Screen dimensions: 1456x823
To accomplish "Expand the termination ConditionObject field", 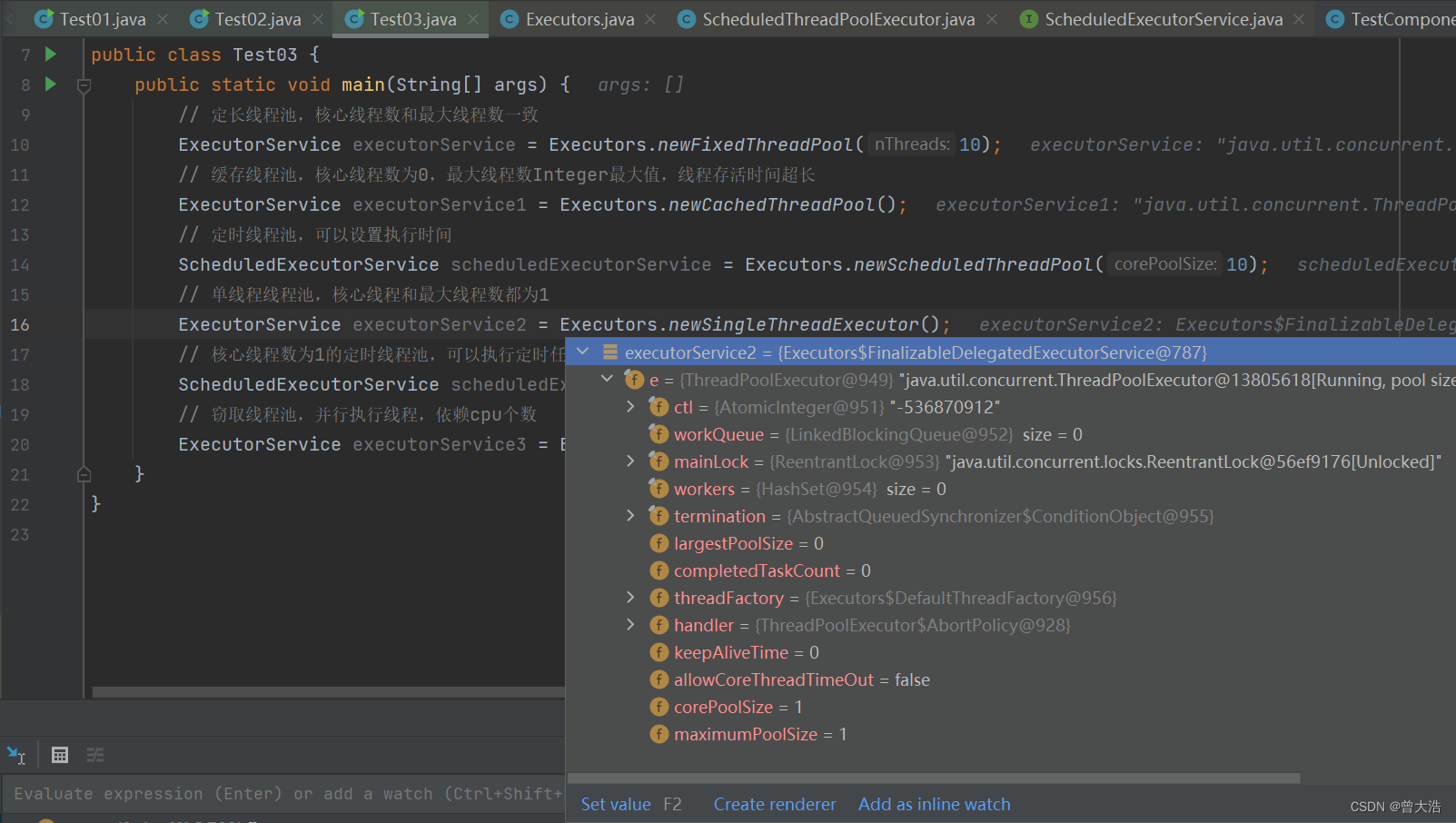I will click(630, 515).
